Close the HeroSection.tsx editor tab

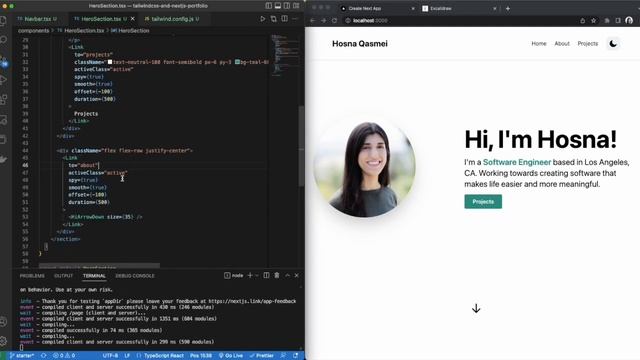(x=133, y=19)
